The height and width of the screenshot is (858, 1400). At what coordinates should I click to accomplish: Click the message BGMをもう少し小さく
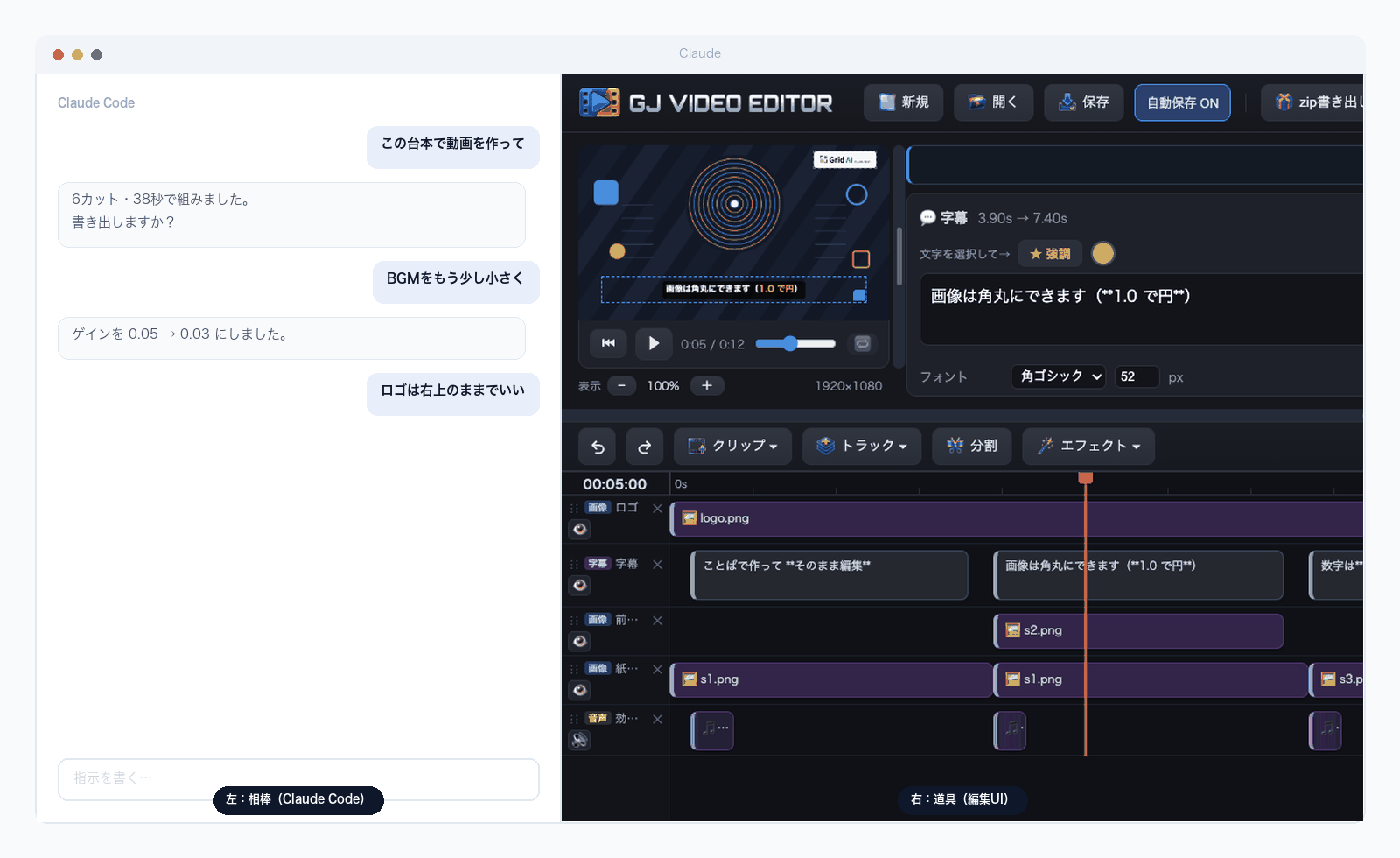(456, 282)
